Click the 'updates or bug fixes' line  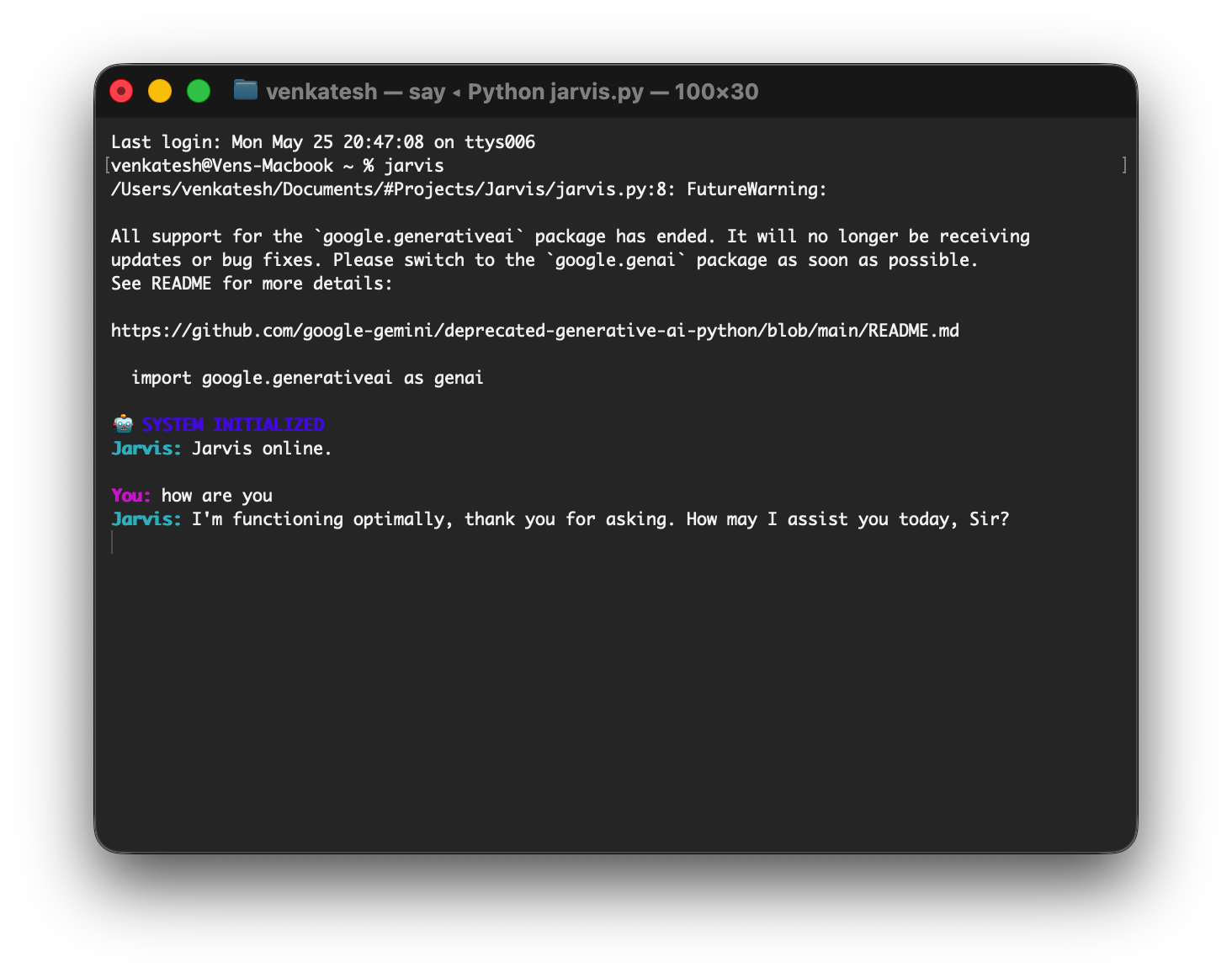(544, 260)
